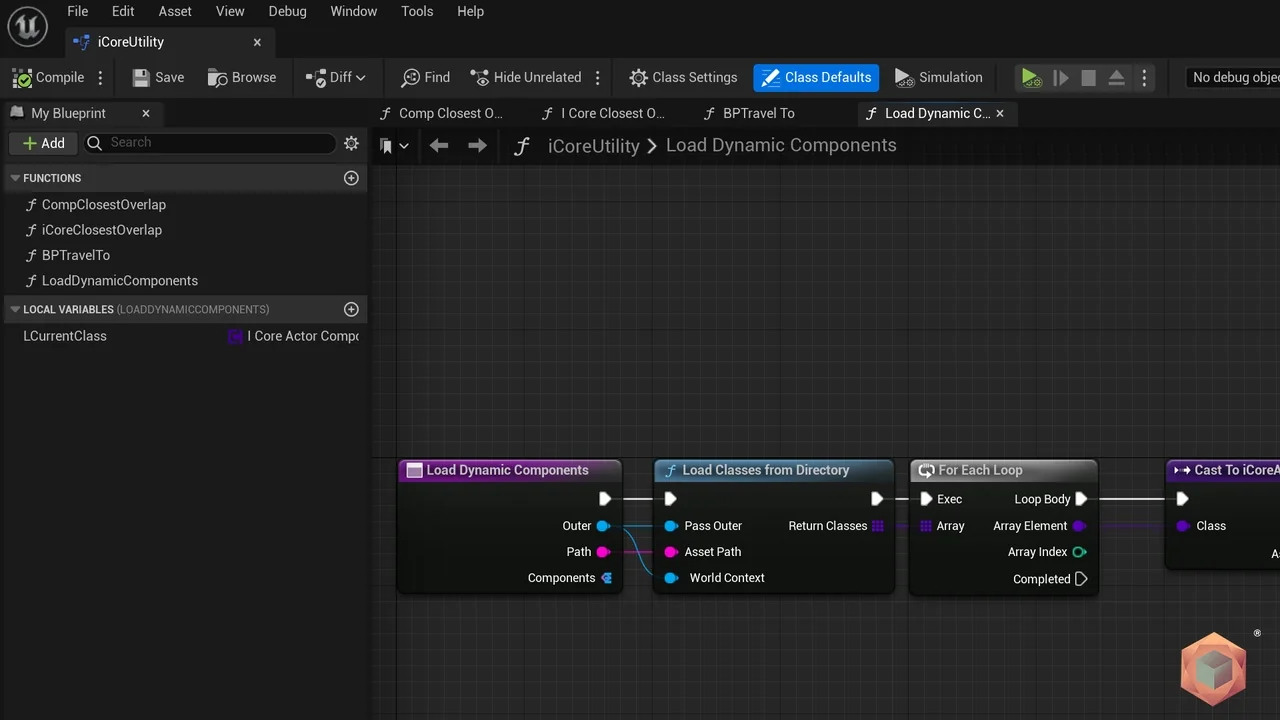Navigate forward in graph history
The image size is (1280, 720).
477,146
